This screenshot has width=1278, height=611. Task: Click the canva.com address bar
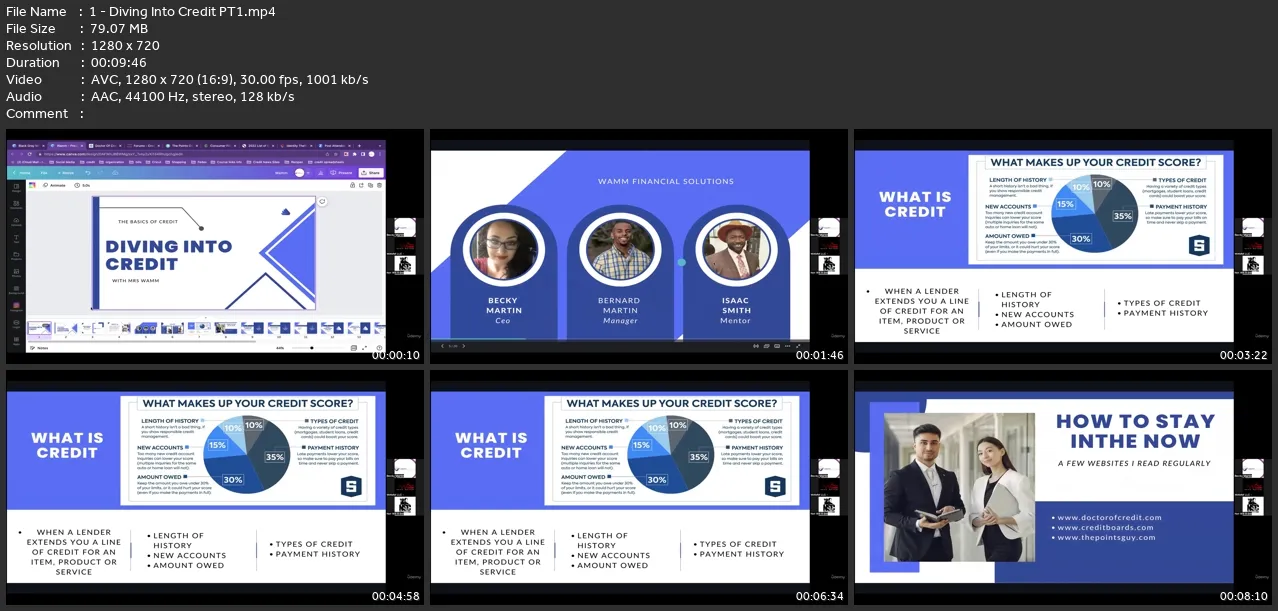click(190, 154)
